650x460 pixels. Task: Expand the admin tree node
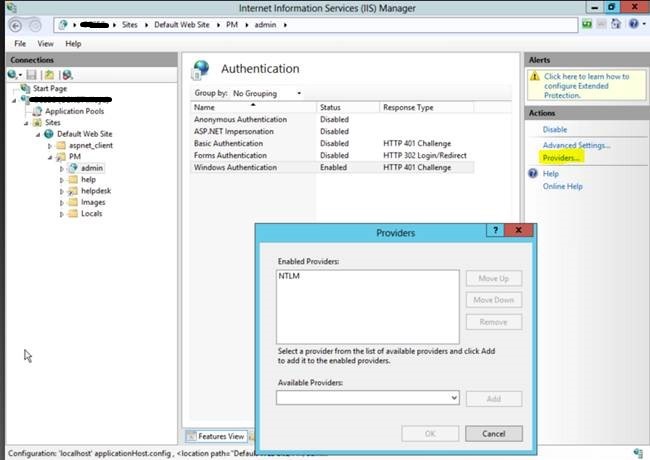[x=62, y=169]
